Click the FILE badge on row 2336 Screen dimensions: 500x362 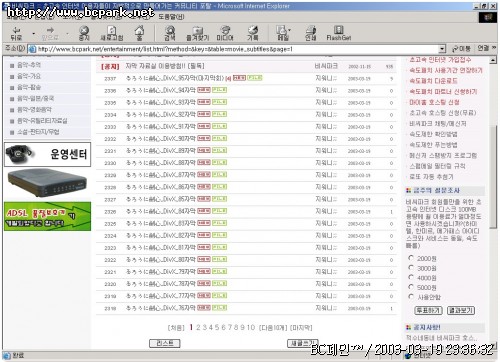point(220,90)
